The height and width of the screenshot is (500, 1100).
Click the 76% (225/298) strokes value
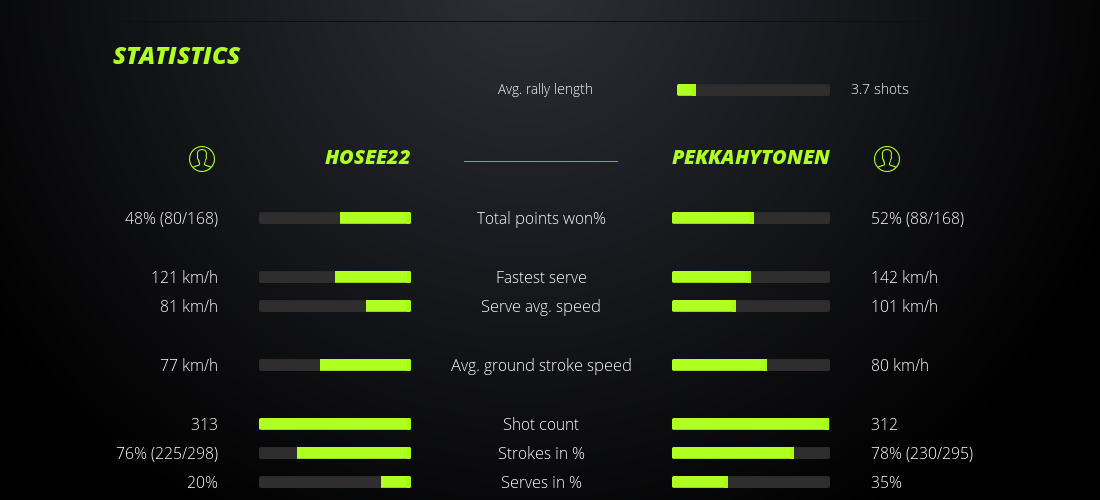(167, 453)
